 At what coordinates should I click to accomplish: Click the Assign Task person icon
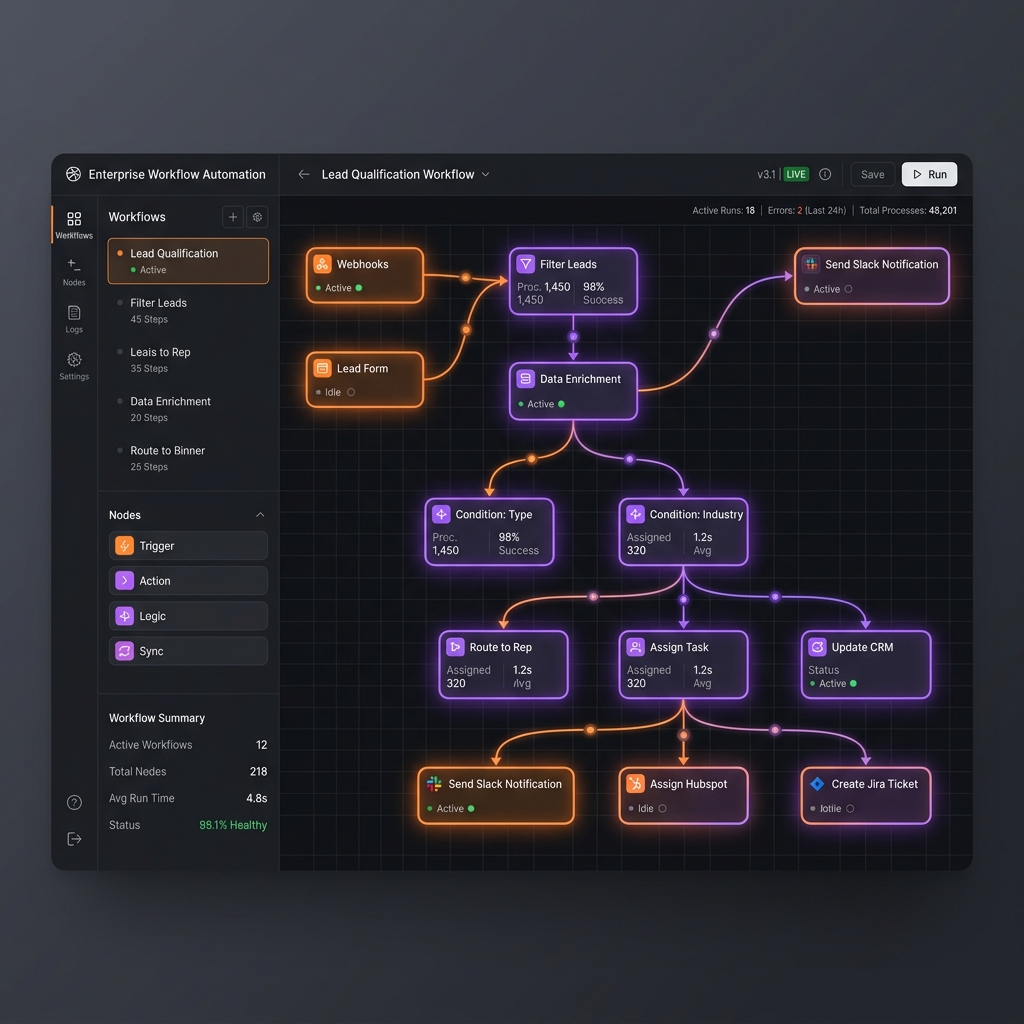[x=635, y=647]
